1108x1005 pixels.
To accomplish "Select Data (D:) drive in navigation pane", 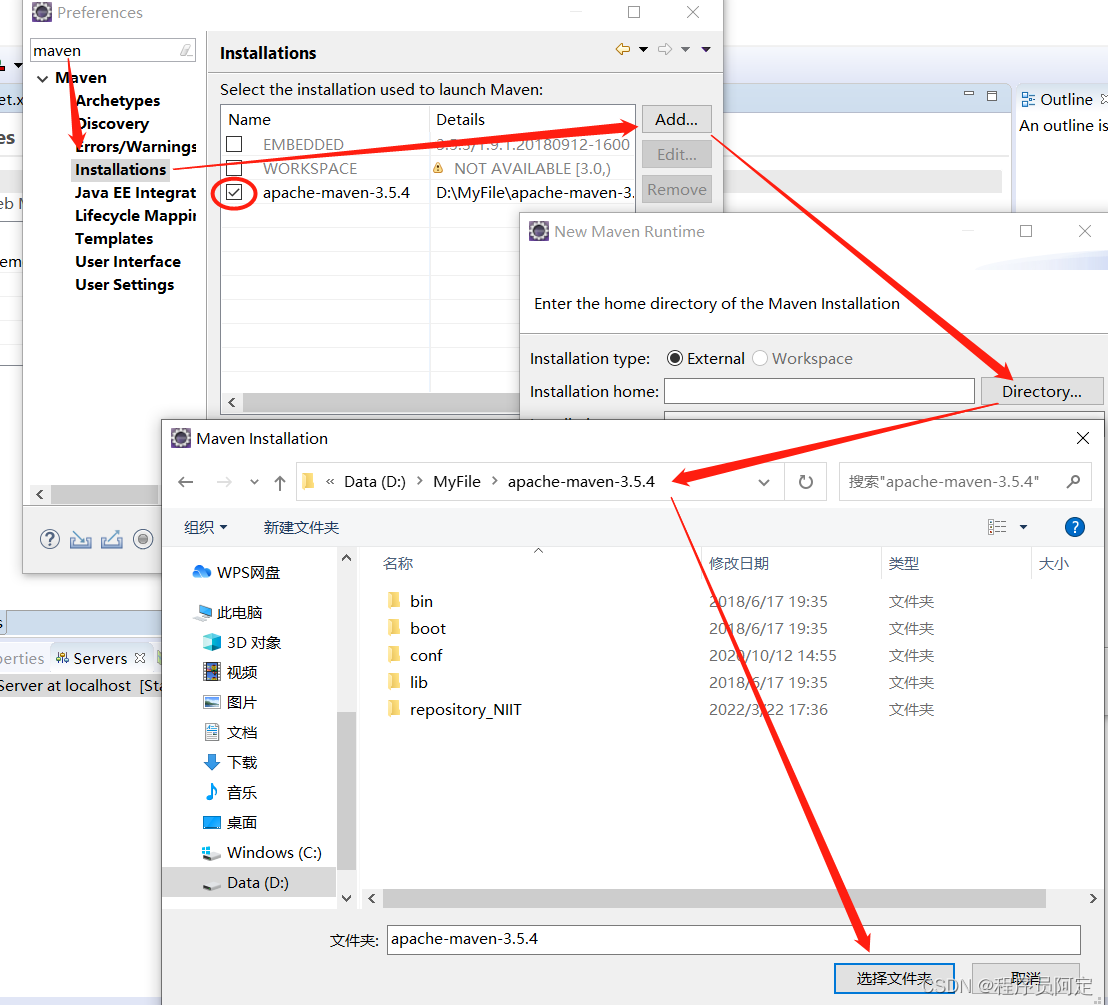I will pyautogui.click(x=249, y=882).
